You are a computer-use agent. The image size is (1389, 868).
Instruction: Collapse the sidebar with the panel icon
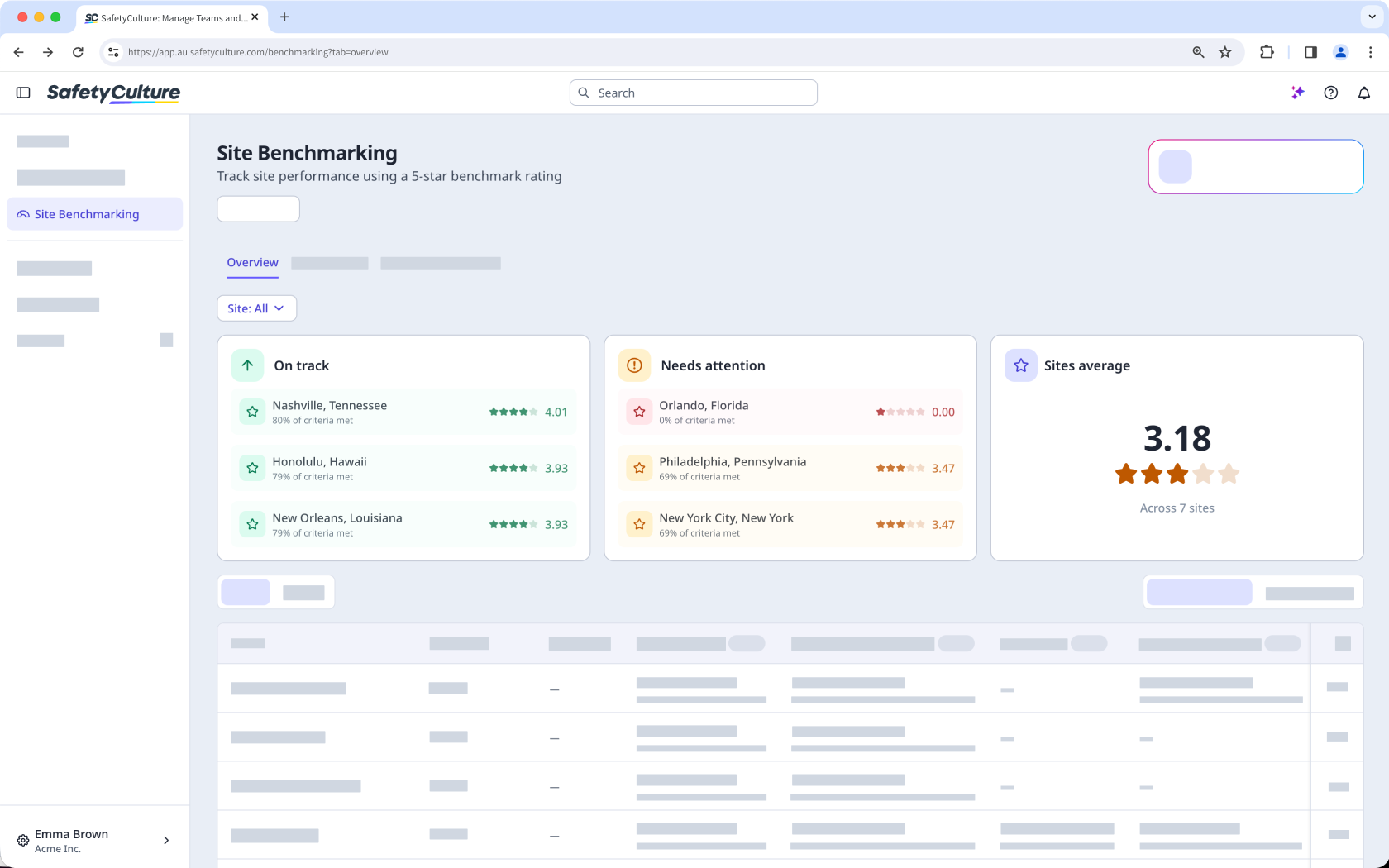point(23,93)
